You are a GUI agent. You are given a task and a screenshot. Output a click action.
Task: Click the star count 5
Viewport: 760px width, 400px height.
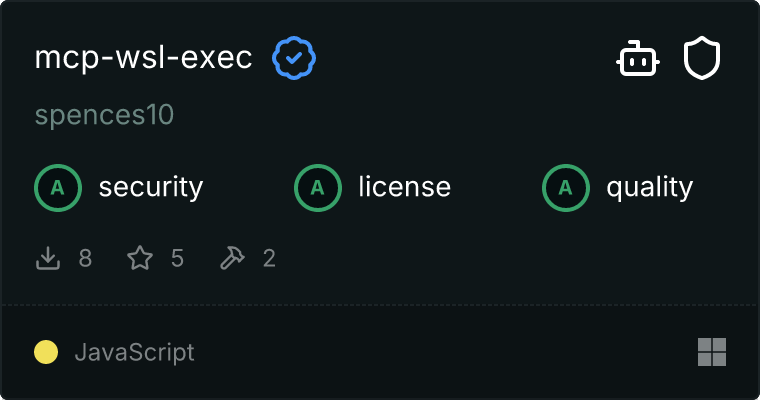click(177, 259)
